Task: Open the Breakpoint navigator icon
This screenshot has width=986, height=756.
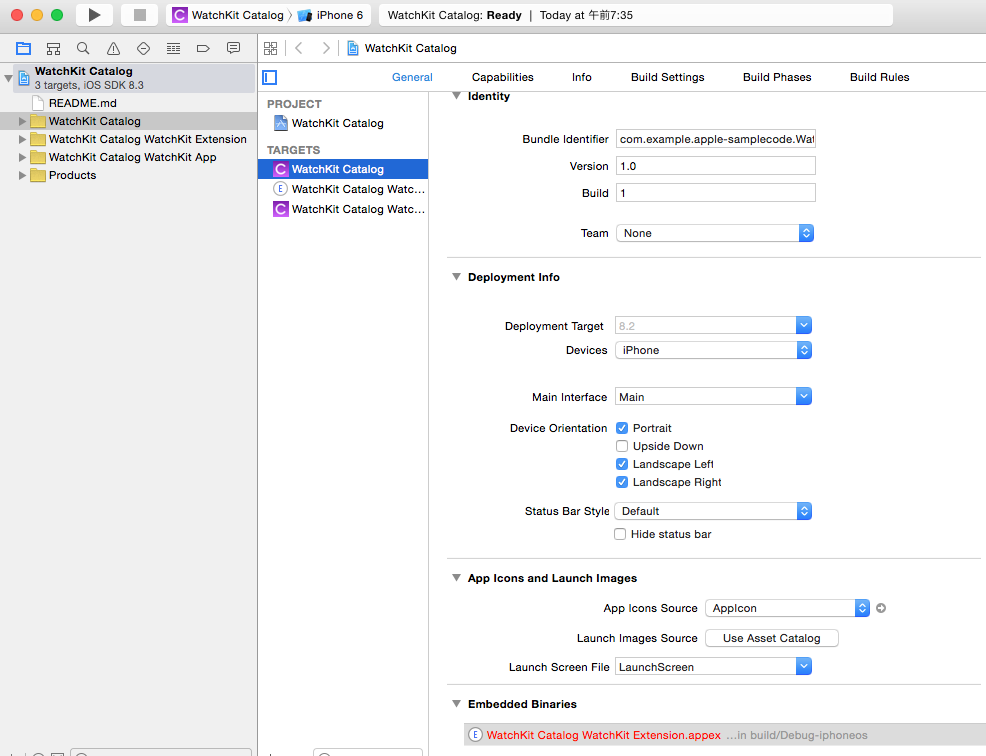Action: [x=202, y=48]
